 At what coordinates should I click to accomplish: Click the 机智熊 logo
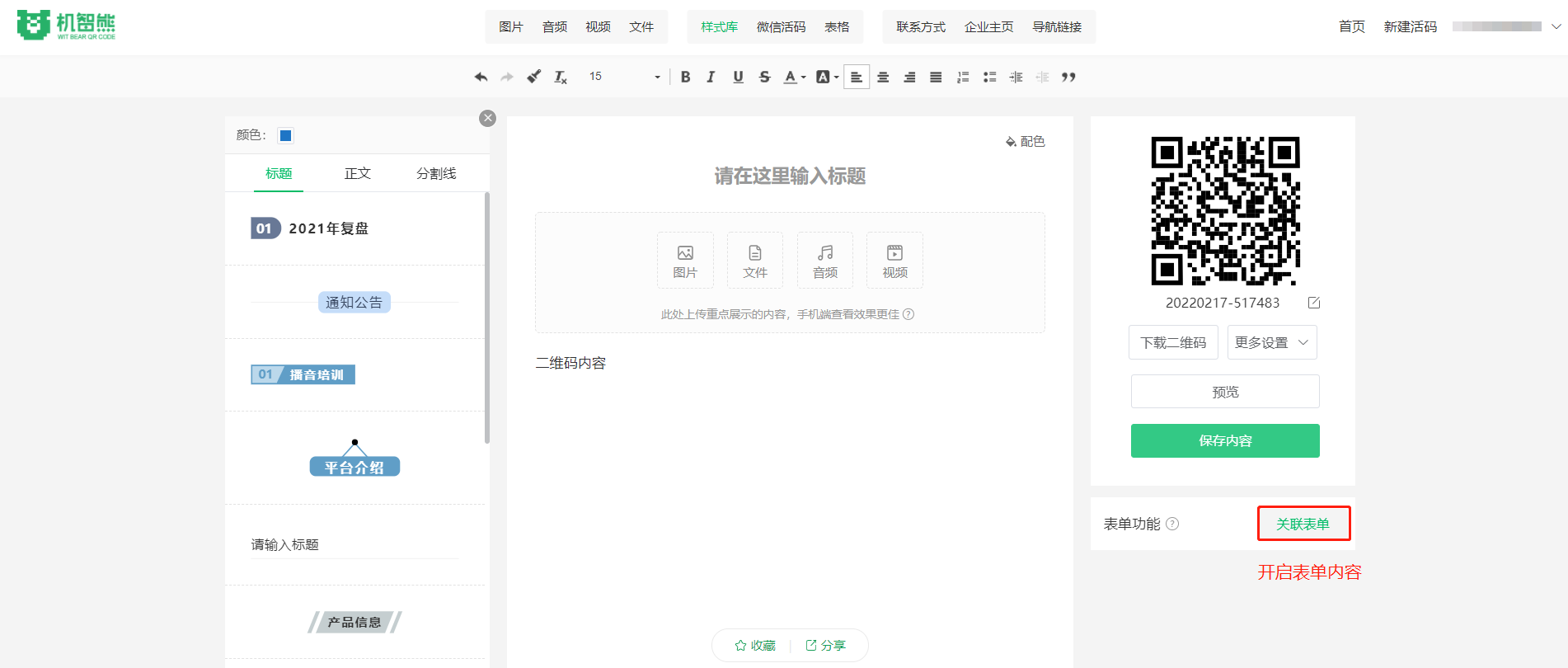[x=66, y=26]
